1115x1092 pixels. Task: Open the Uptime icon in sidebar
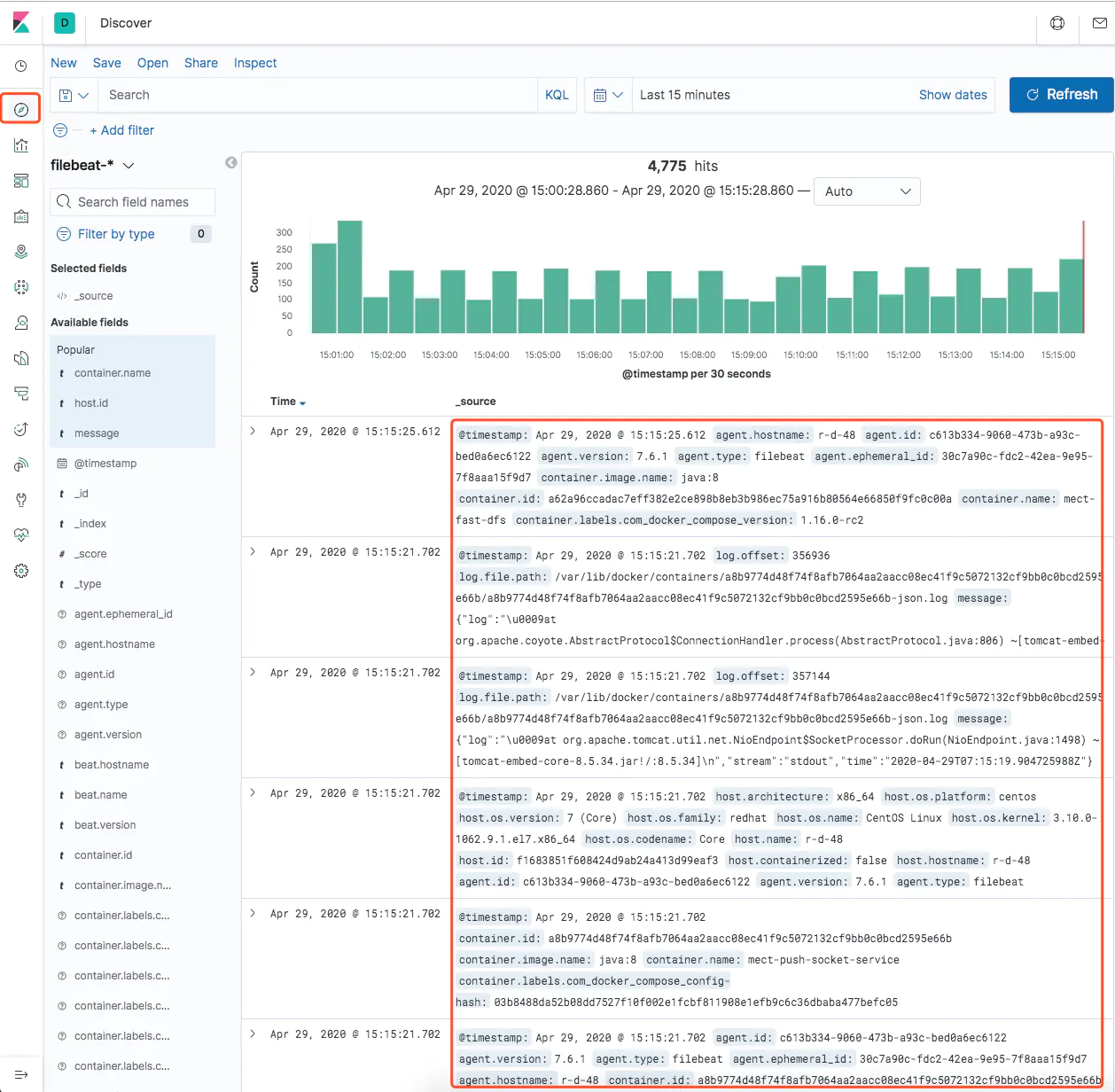[21, 429]
